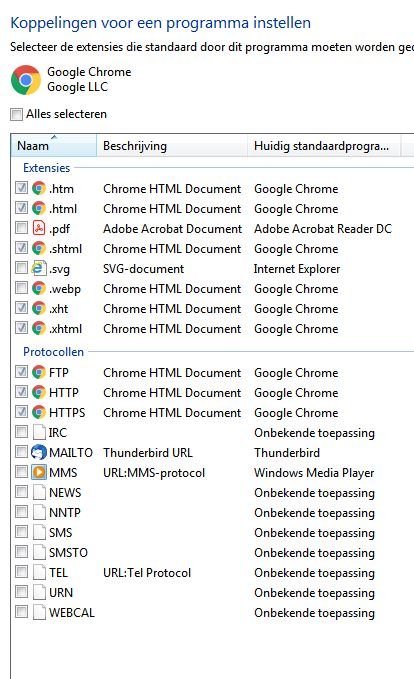Collapse the Protocollen group header

pos(53,352)
